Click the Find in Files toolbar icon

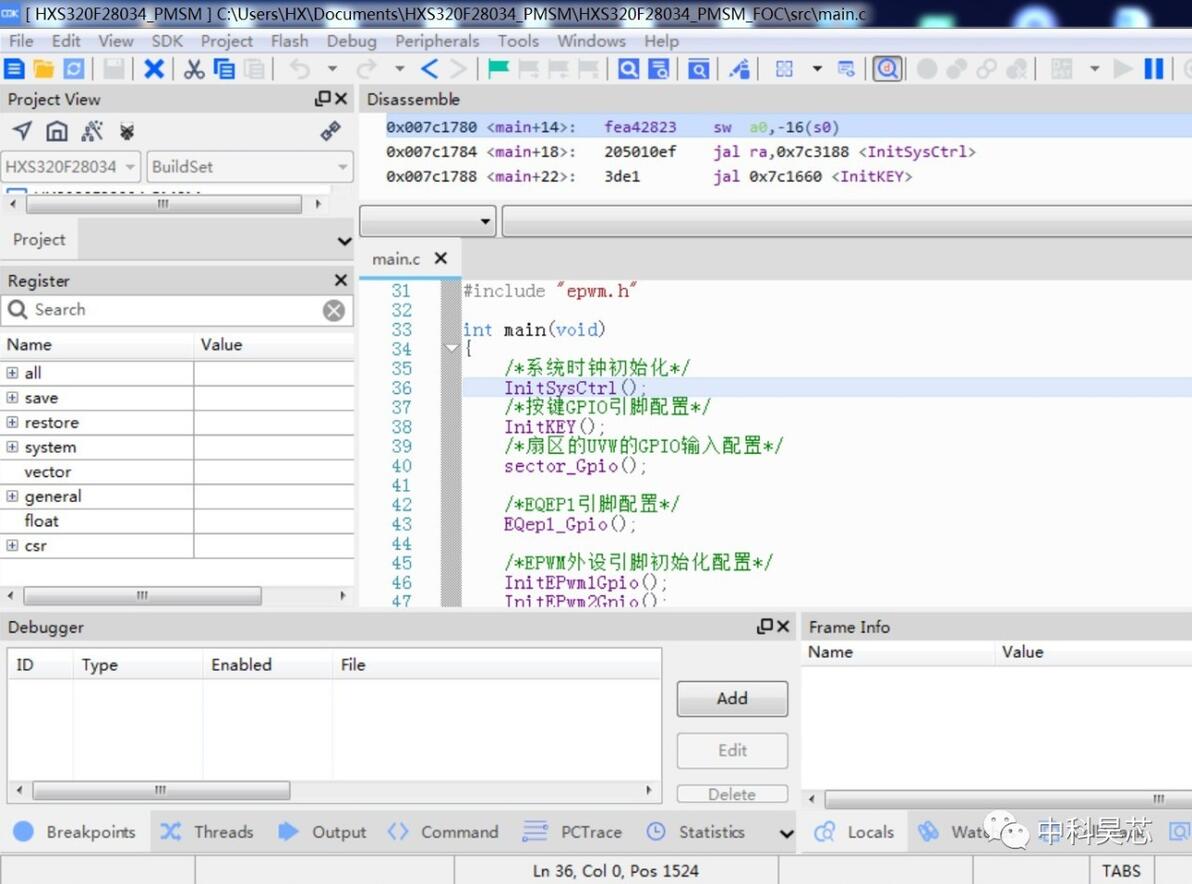[658, 69]
